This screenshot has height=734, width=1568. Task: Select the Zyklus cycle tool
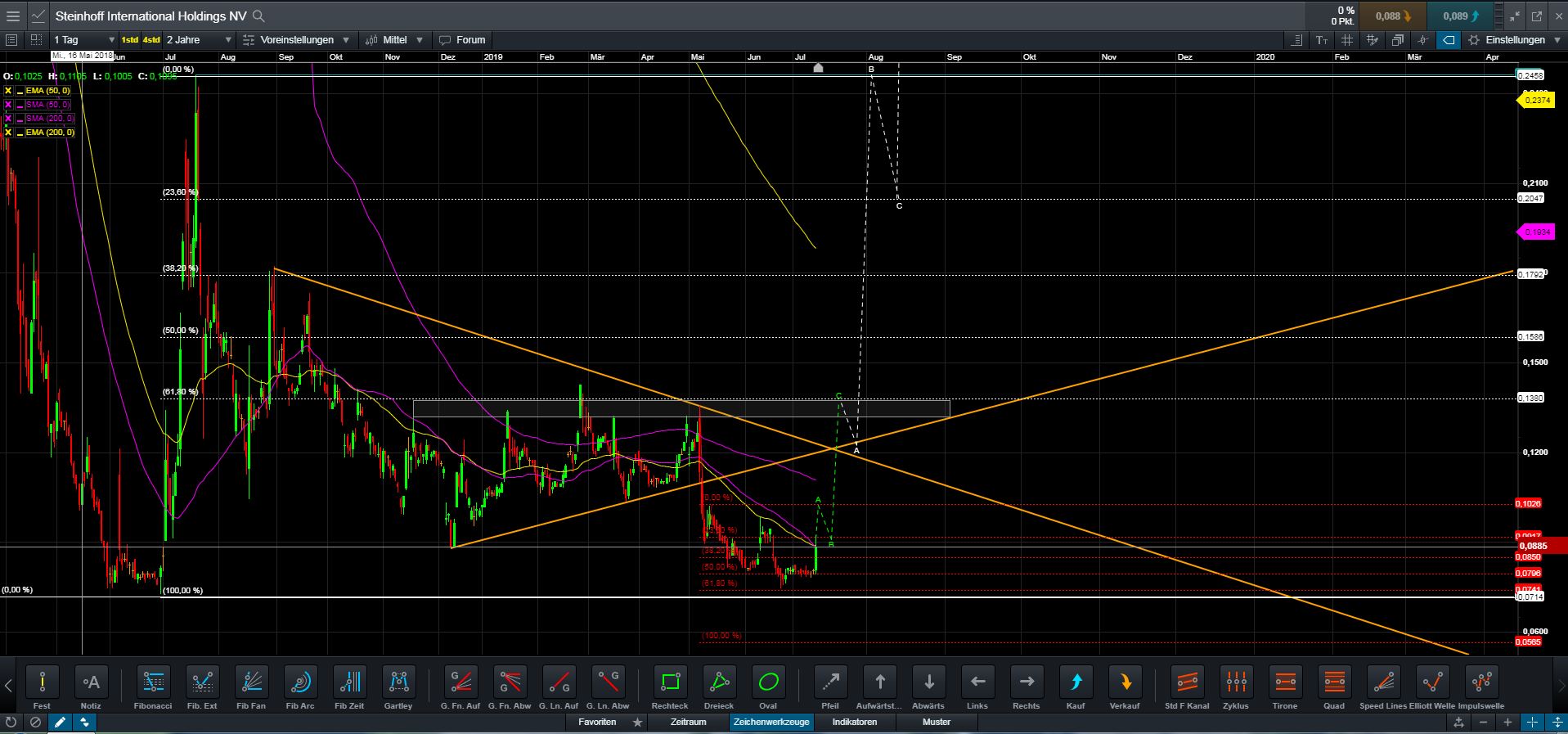tap(1236, 682)
